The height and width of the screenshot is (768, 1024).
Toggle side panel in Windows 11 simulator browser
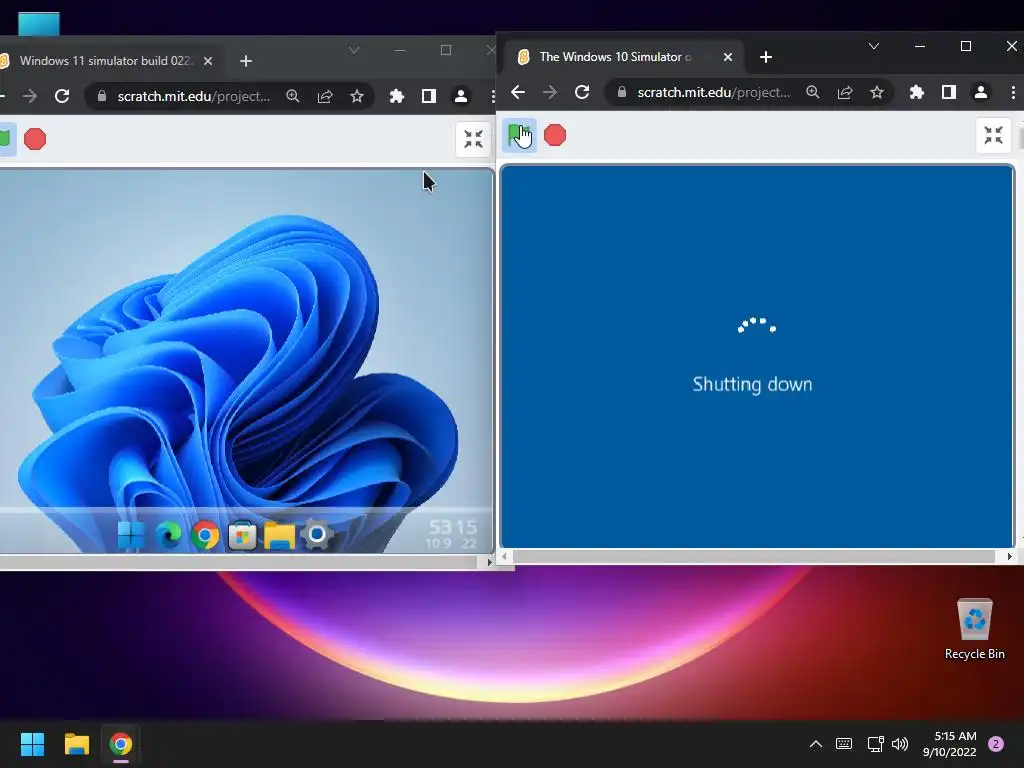[x=428, y=96]
